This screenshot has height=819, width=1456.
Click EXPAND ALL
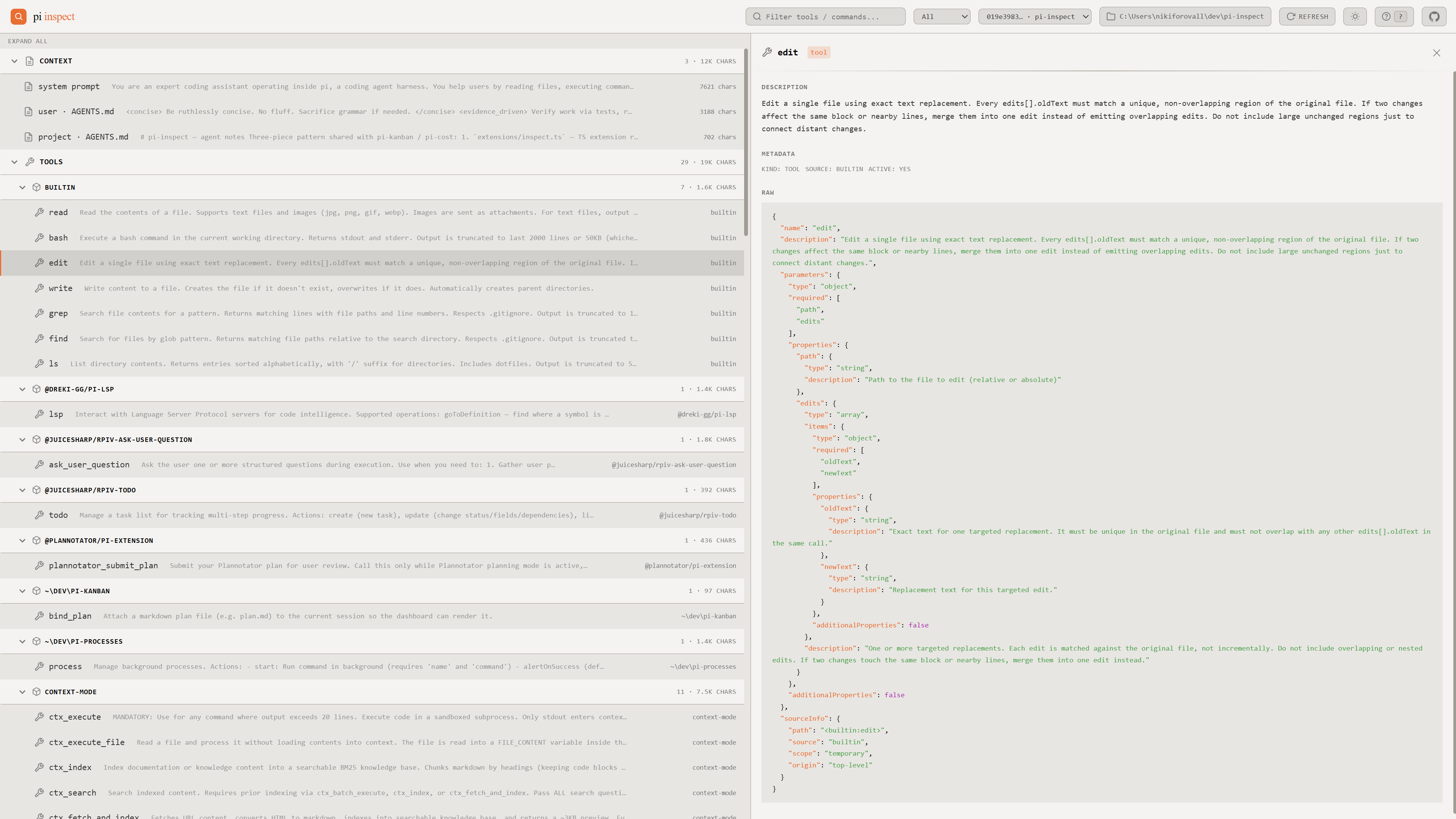[28, 41]
